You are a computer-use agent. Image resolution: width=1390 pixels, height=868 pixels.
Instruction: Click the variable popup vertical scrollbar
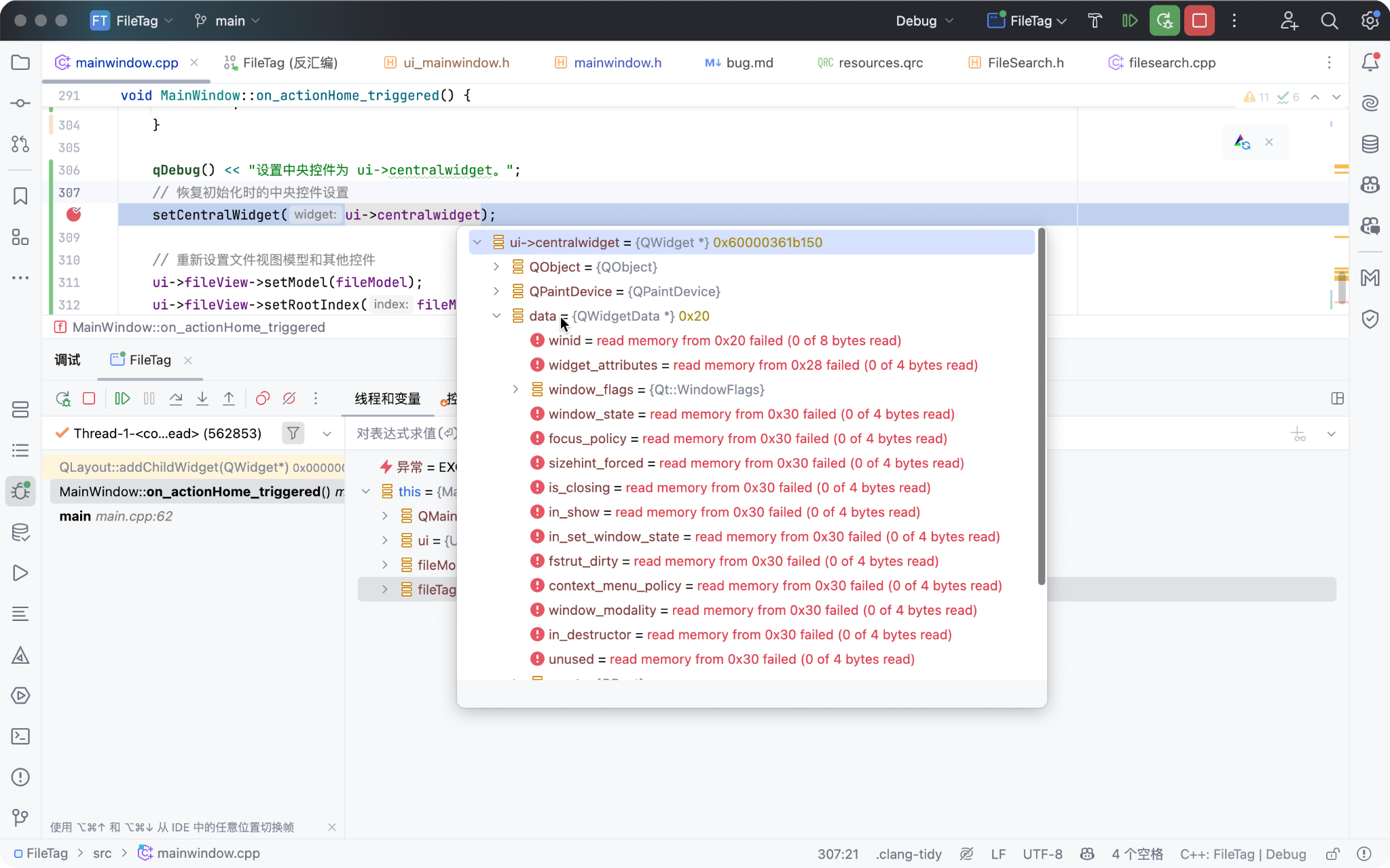pyautogui.click(x=1041, y=407)
